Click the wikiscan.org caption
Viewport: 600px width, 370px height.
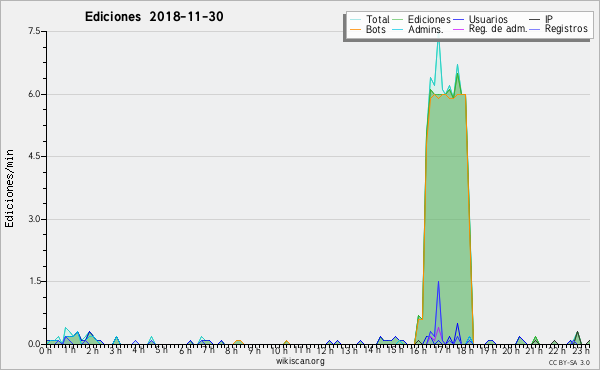pos(300,361)
